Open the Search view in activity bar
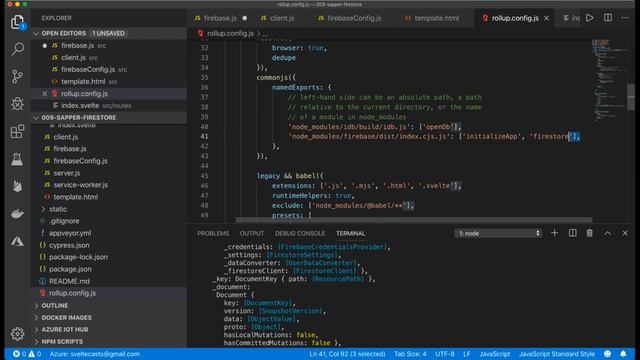Viewport: 640px width, 360px height. coord(17,49)
